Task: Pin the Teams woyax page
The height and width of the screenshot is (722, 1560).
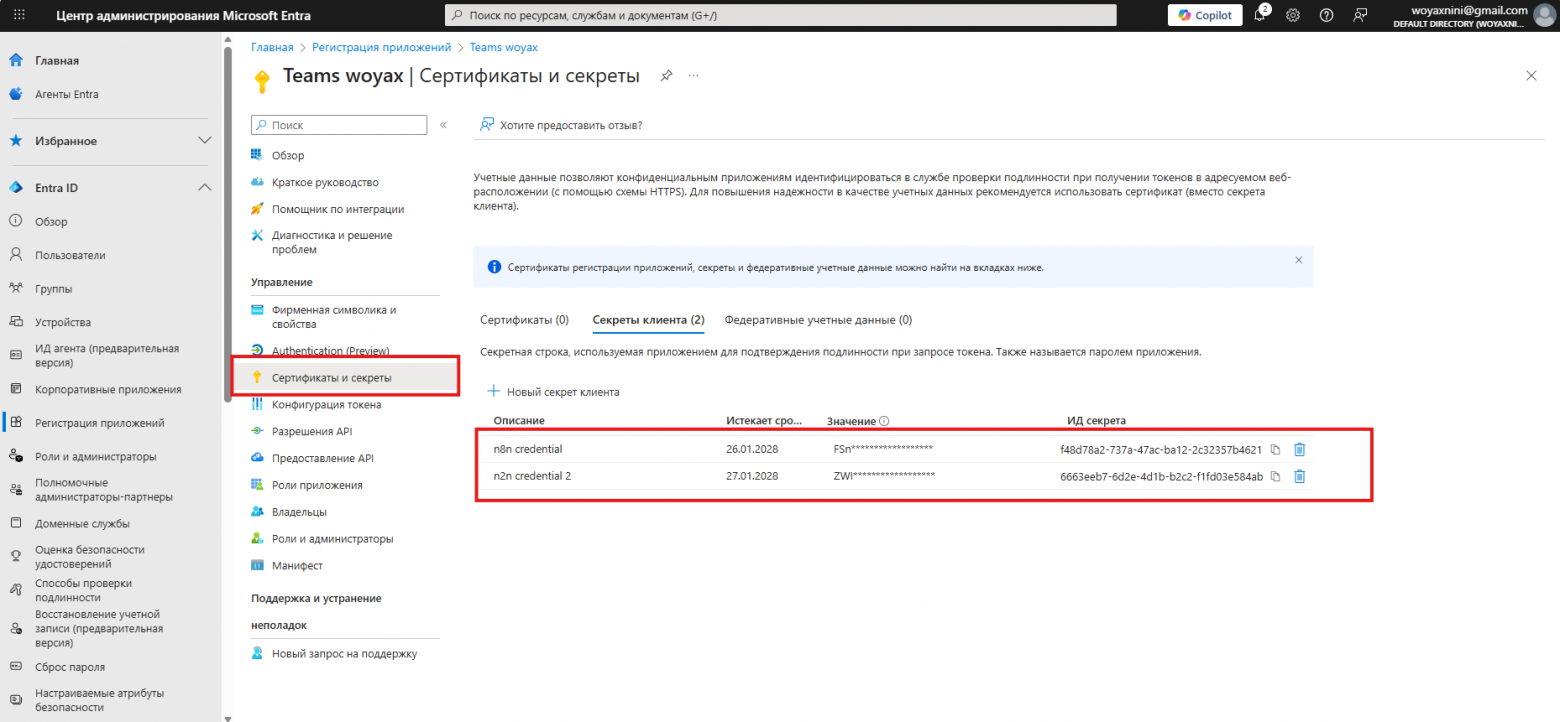Action: click(666, 76)
